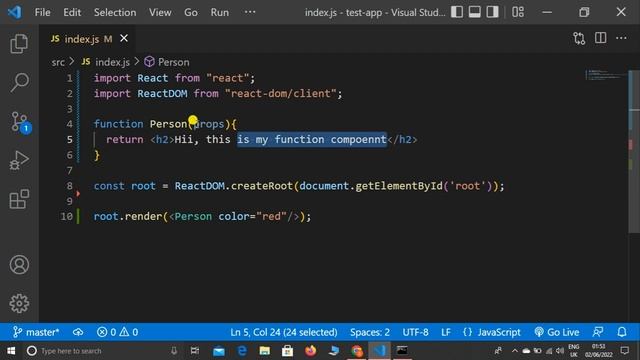
Task: Open the Run menu
Action: click(x=220, y=12)
